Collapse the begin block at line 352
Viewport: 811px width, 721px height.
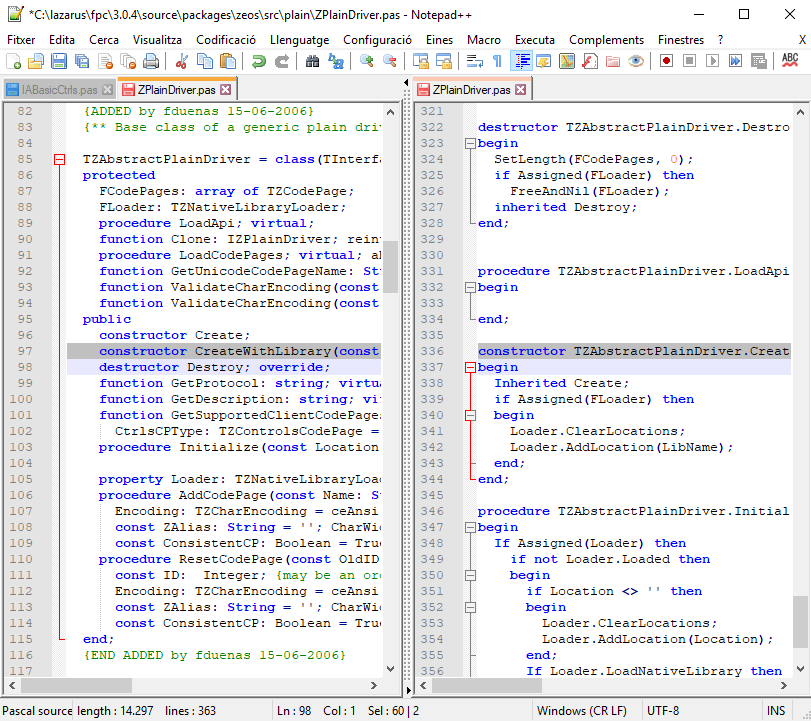(470, 608)
